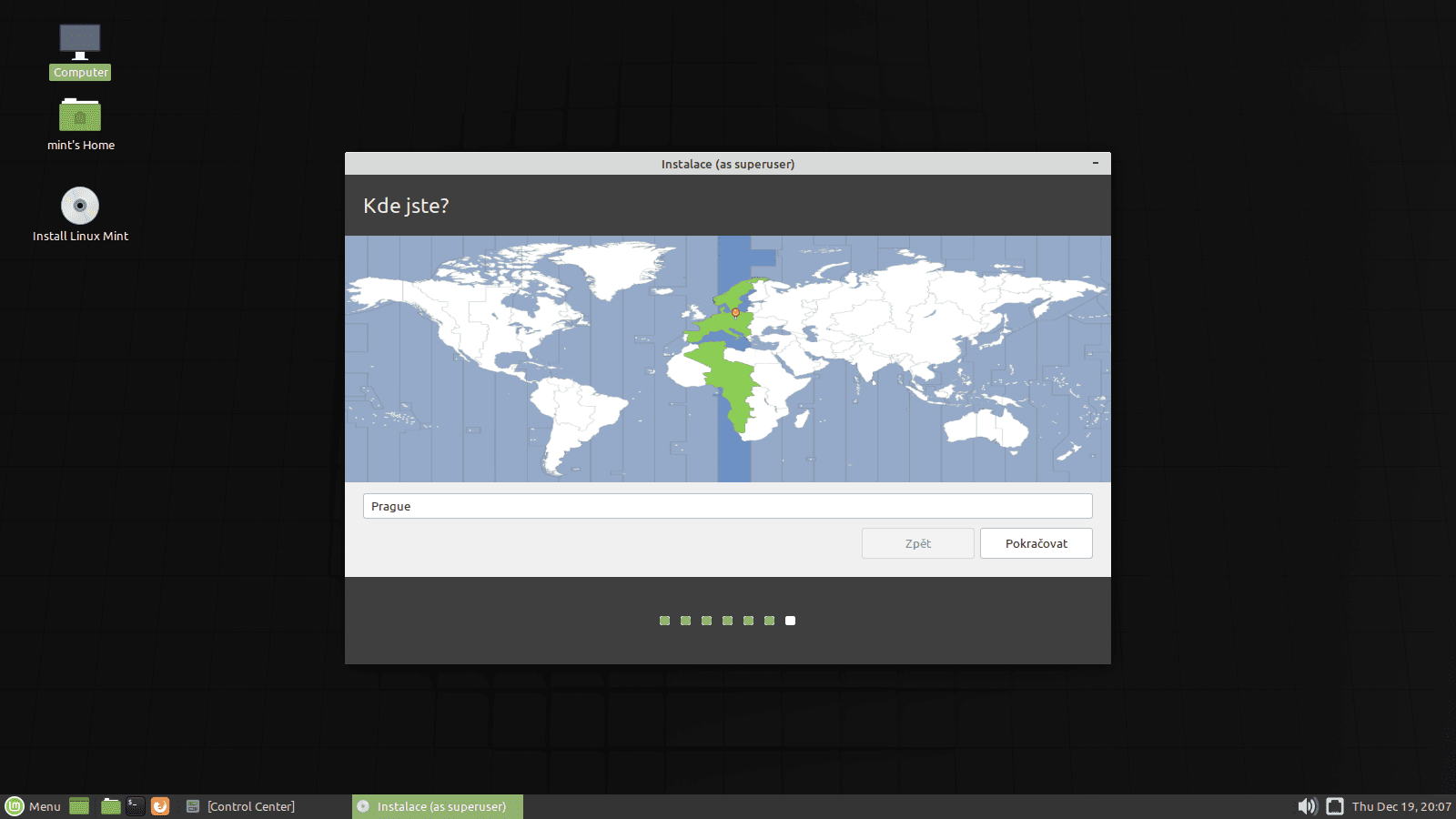Open the file manager from the taskbar
The height and width of the screenshot is (819, 1456).
click(110, 806)
